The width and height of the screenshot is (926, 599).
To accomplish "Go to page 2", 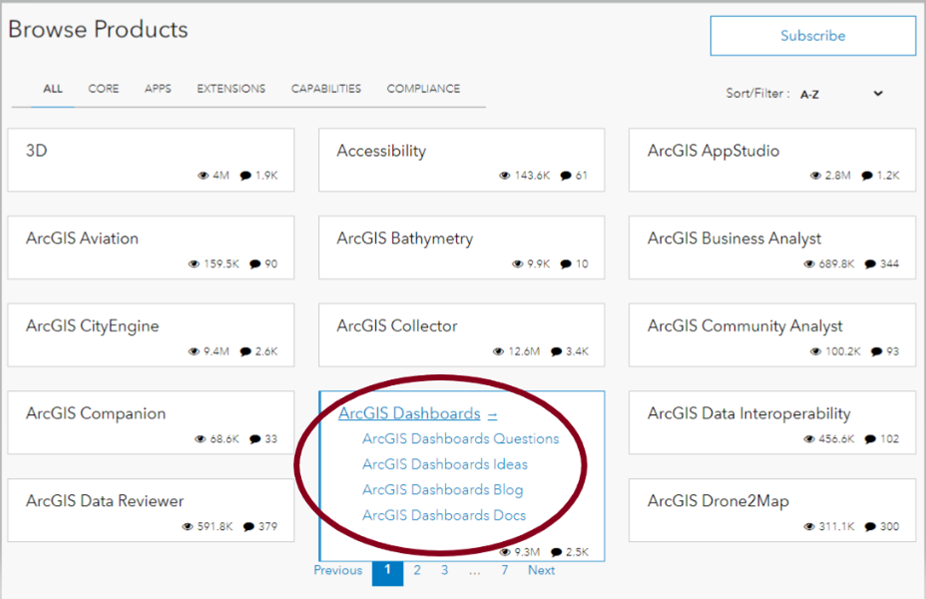I will pos(417,570).
